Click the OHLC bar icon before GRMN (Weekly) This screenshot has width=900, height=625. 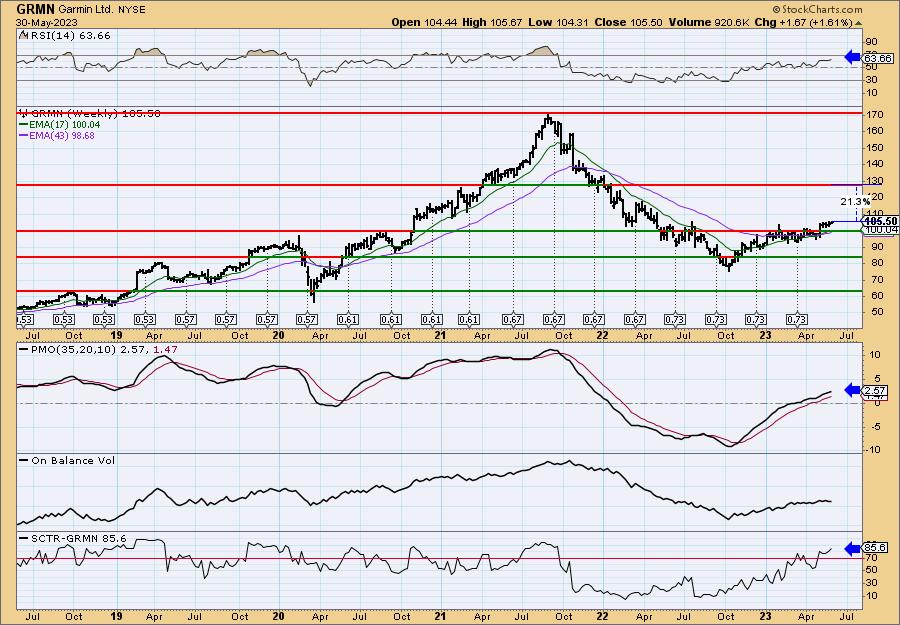pos(24,113)
